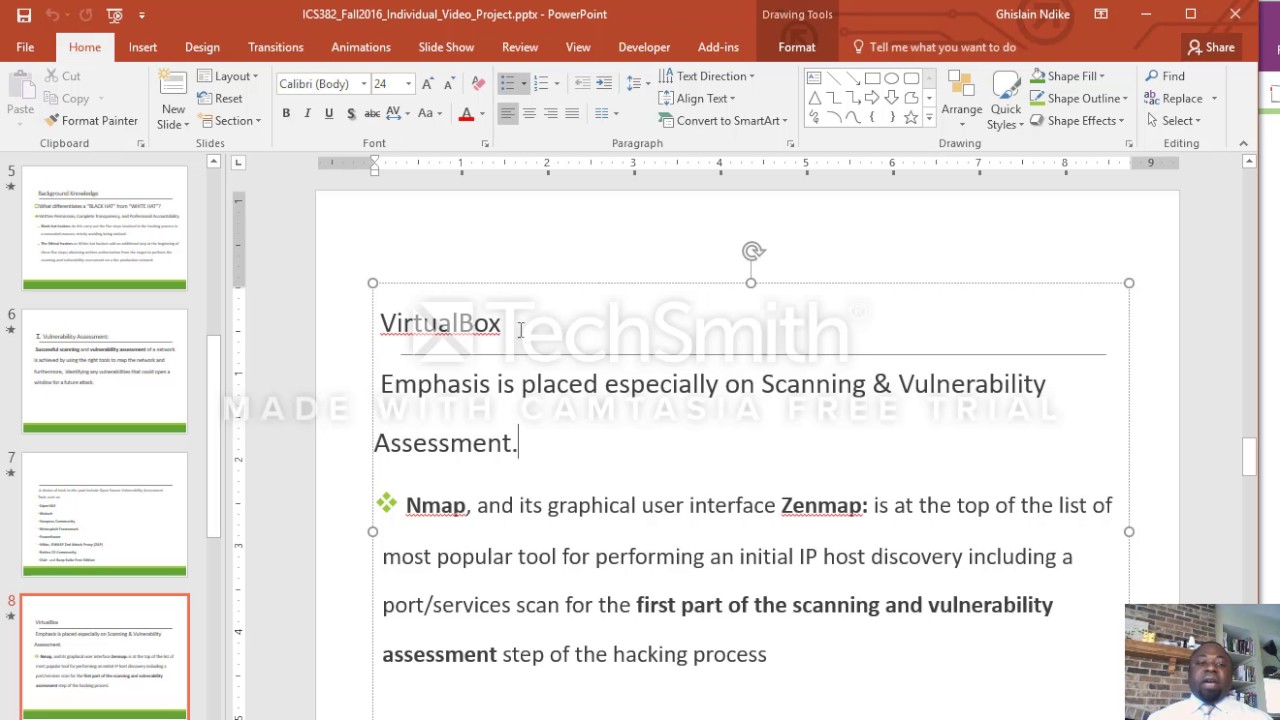Toggle text shadow
This screenshot has height=720, width=1280.
(350, 114)
